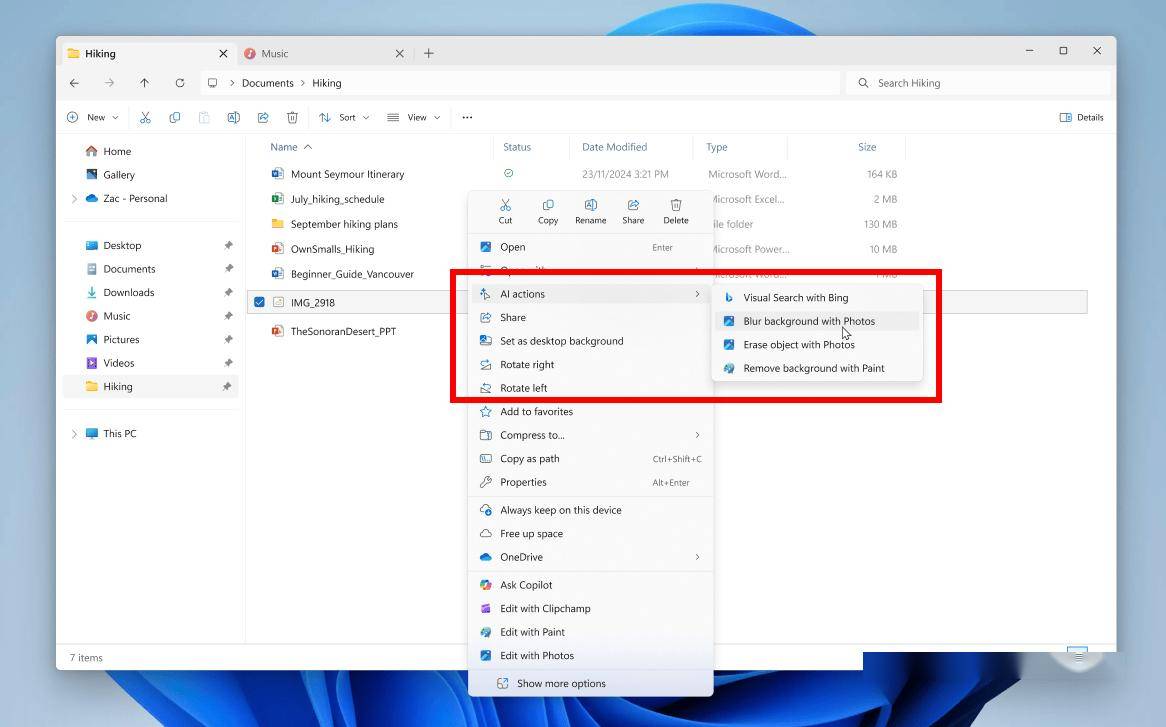Add a new tab
This screenshot has height=727, width=1166.
point(428,54)
